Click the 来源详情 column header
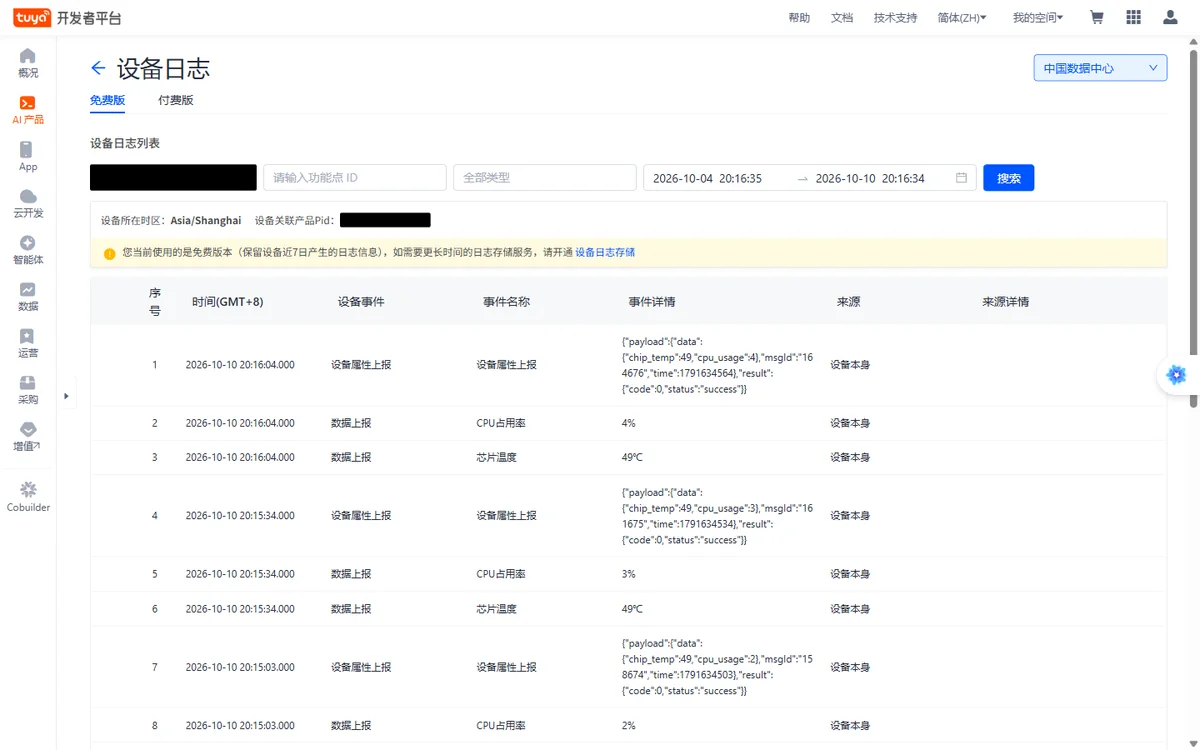The height and width of the screenshot is (750, 1200). (1005, 302)
